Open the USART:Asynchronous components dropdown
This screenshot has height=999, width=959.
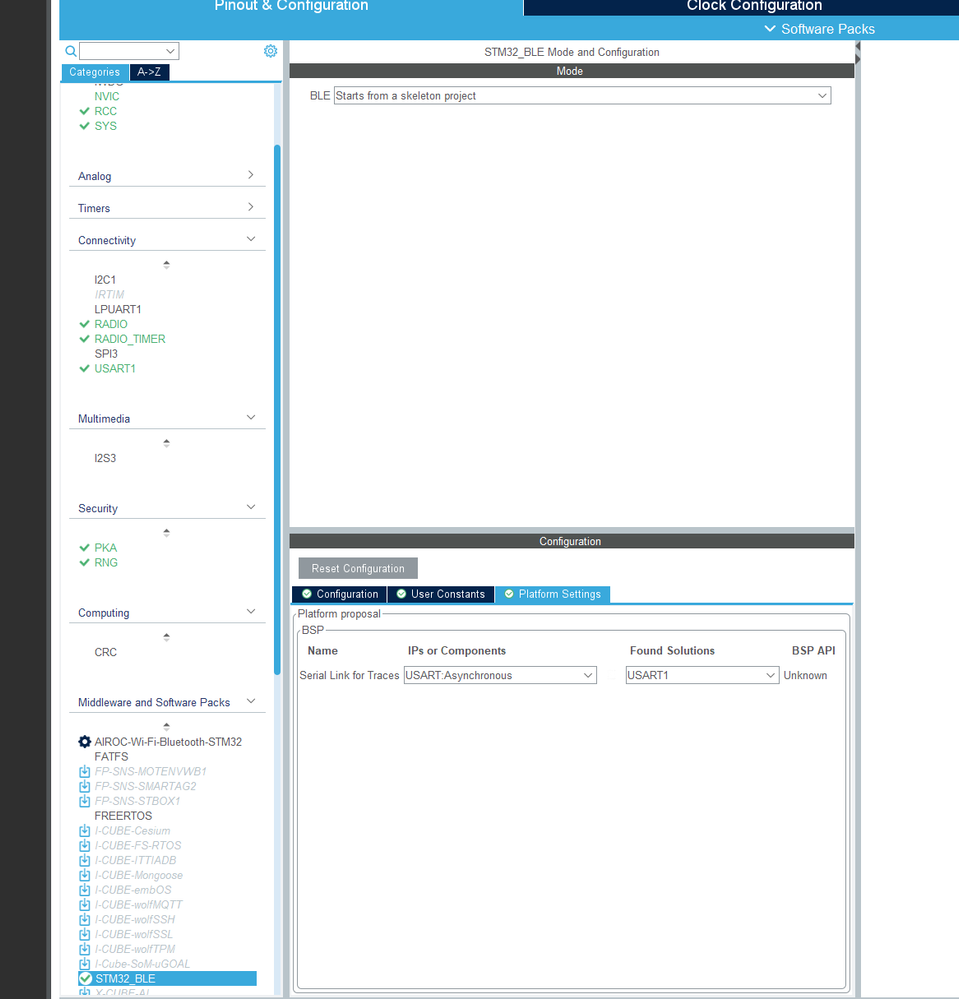point(500,675)
